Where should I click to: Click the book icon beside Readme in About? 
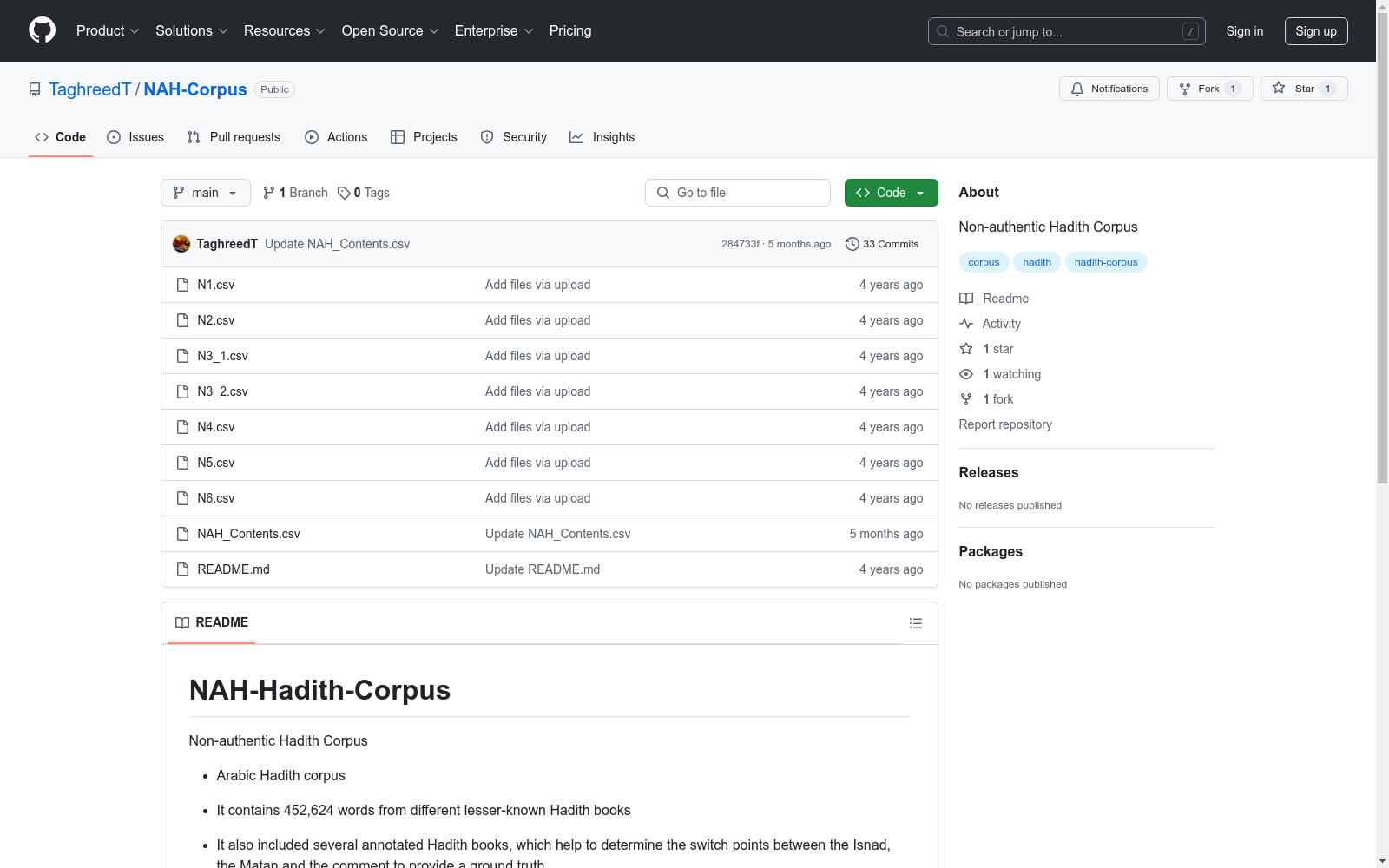pos(966,299)
